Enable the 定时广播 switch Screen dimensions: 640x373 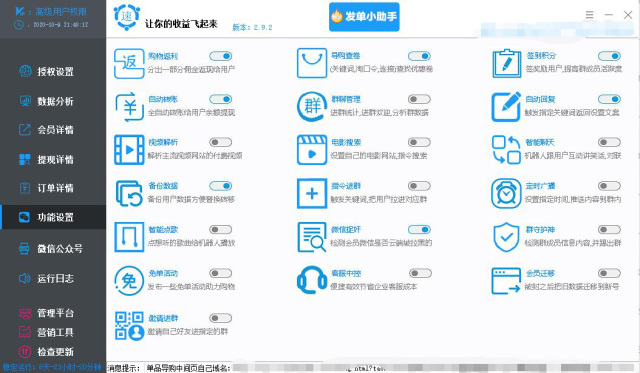pos(609,186)
